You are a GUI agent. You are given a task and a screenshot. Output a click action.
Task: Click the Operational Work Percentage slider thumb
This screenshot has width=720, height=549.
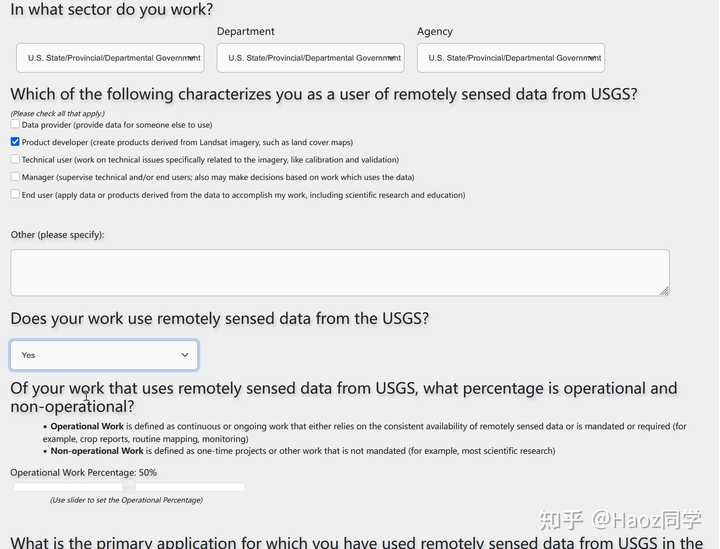pyautogui.click(x=128, y=487)
